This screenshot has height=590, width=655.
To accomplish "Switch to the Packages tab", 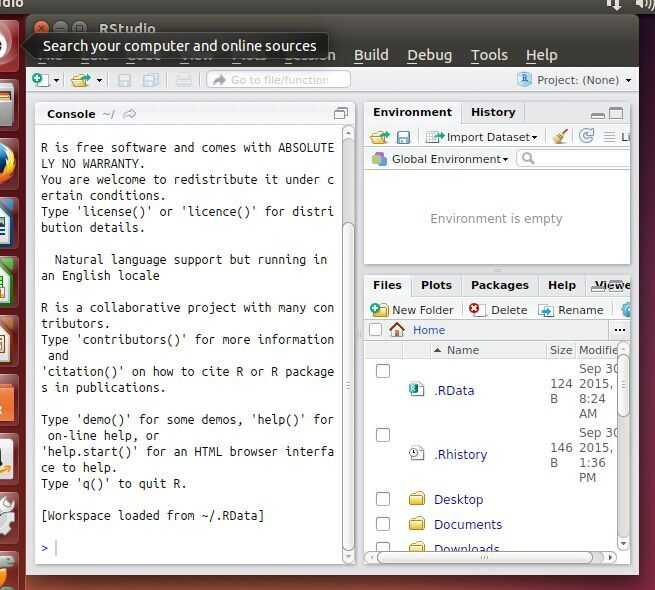I will (x=500, y=285).
